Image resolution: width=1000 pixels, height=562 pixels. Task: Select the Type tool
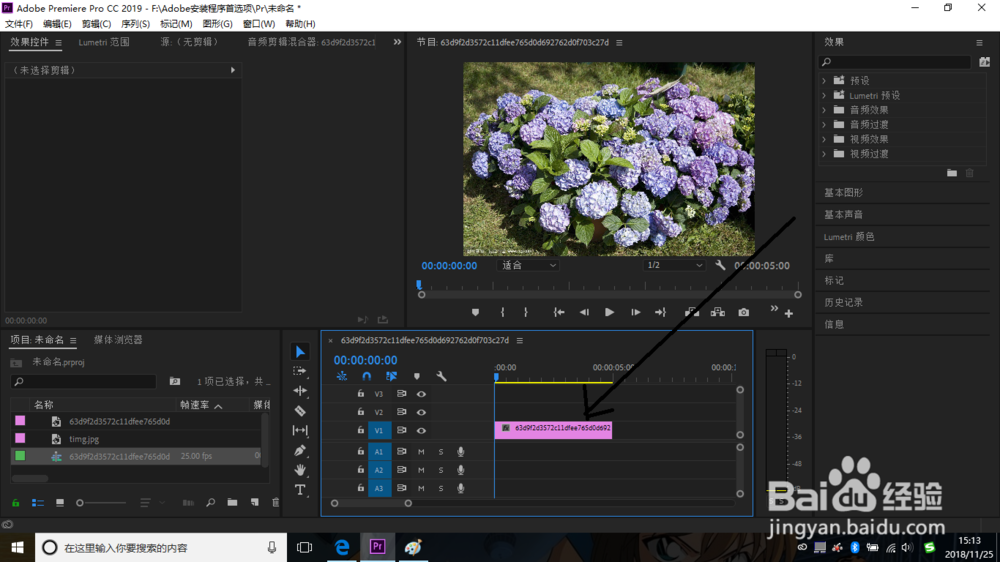pyautogui.click(x=300, y=490)
